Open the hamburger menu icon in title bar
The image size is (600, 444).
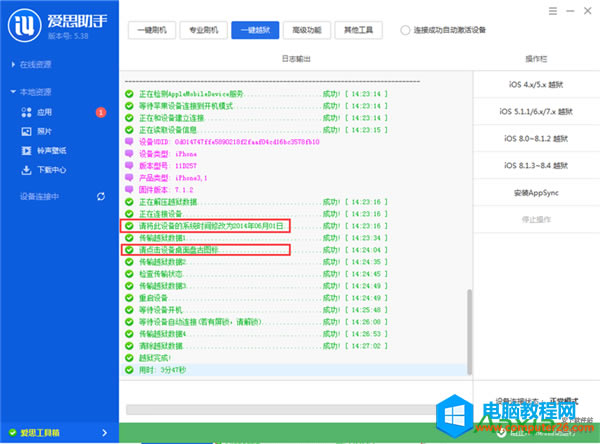point(553,11)
